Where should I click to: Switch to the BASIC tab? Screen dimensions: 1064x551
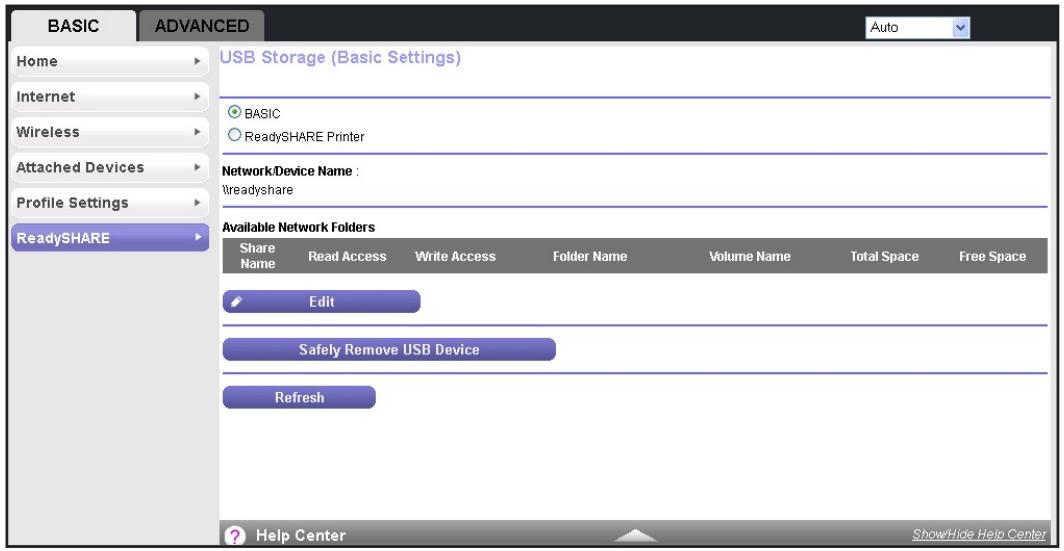(73, 26)
